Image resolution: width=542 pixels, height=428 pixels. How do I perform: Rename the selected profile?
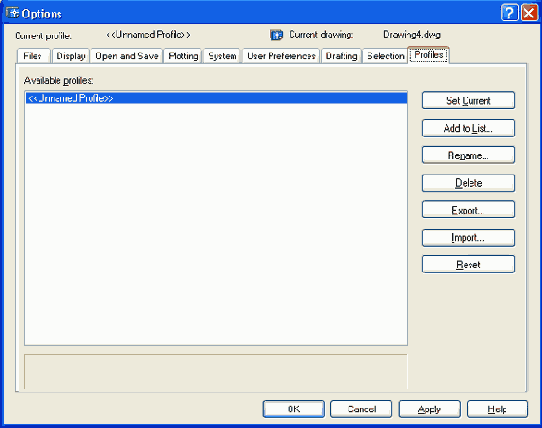(x=468, y=155)
